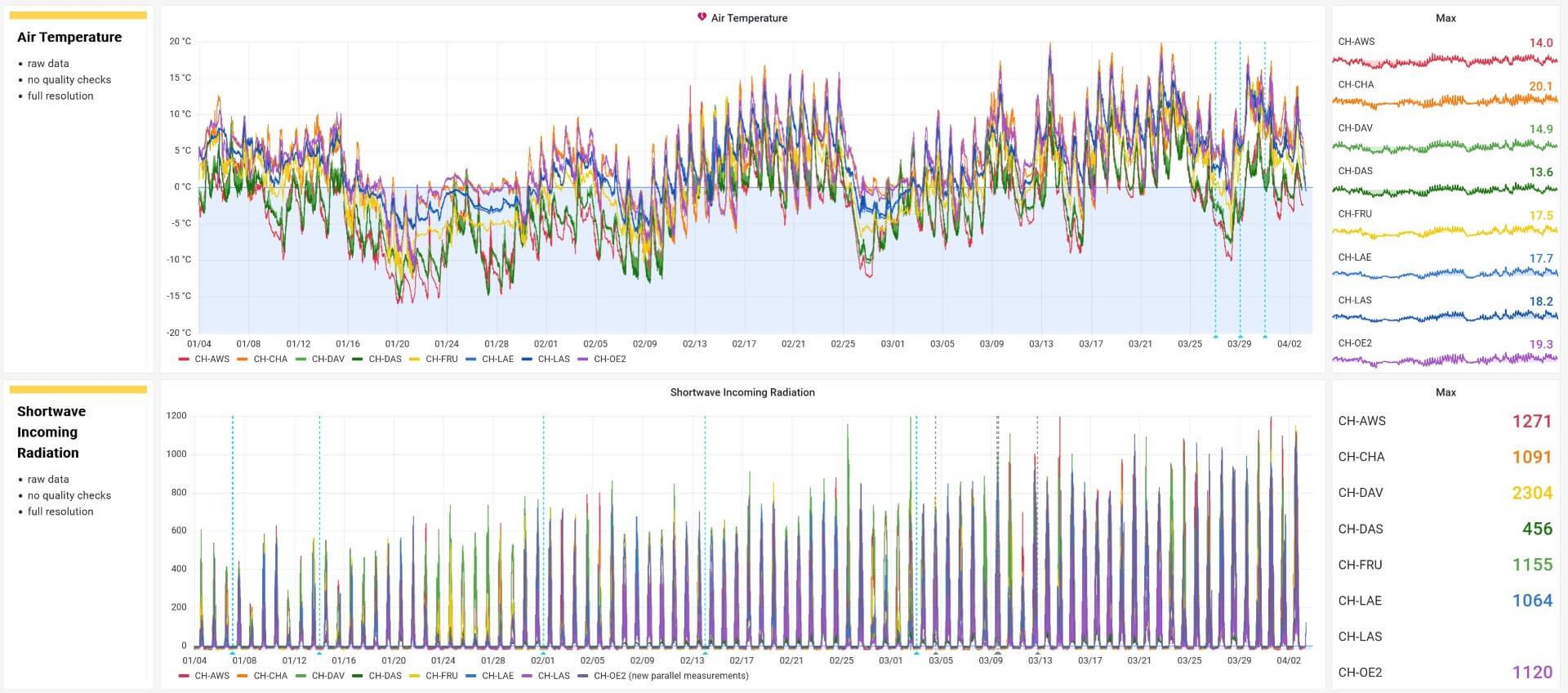Click the annotation marker at 02/01 in Radiation chart
This screenshot has width=1568, height=693.
coord(543,653)
